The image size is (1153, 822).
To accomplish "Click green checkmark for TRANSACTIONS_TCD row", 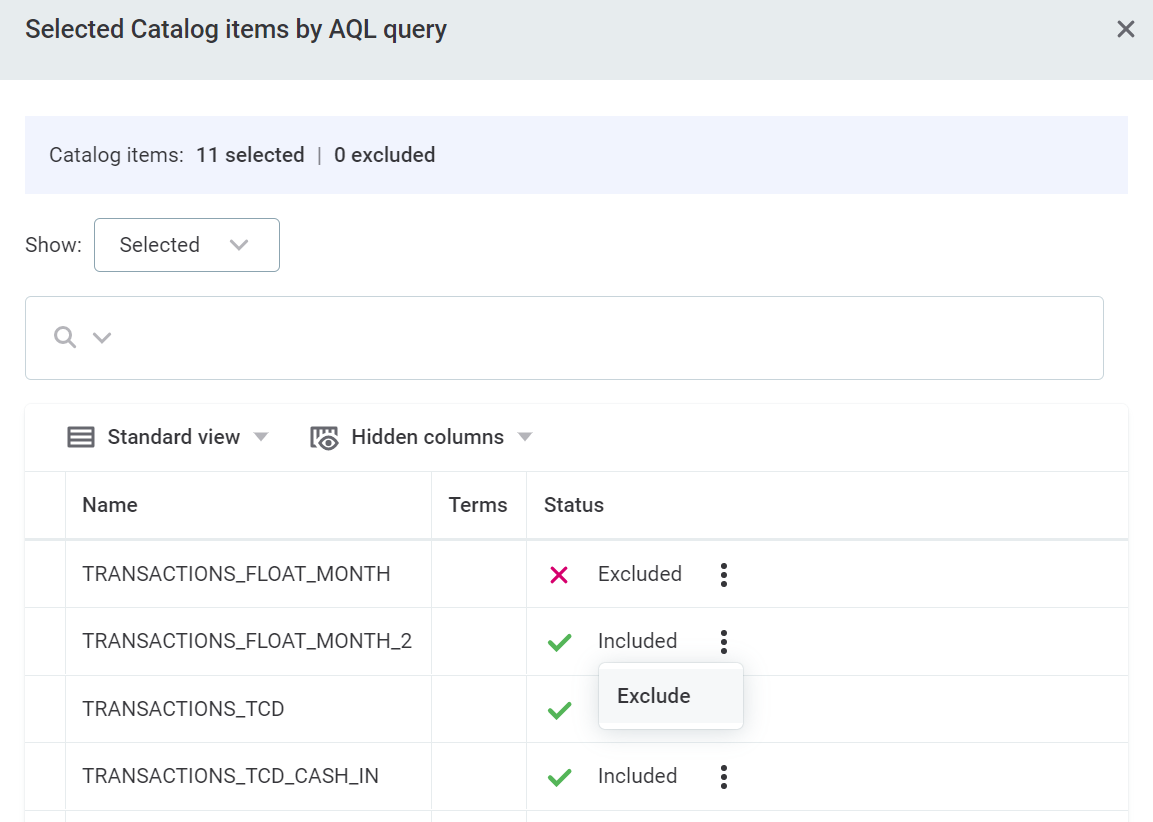I will [x=559, y=710].
